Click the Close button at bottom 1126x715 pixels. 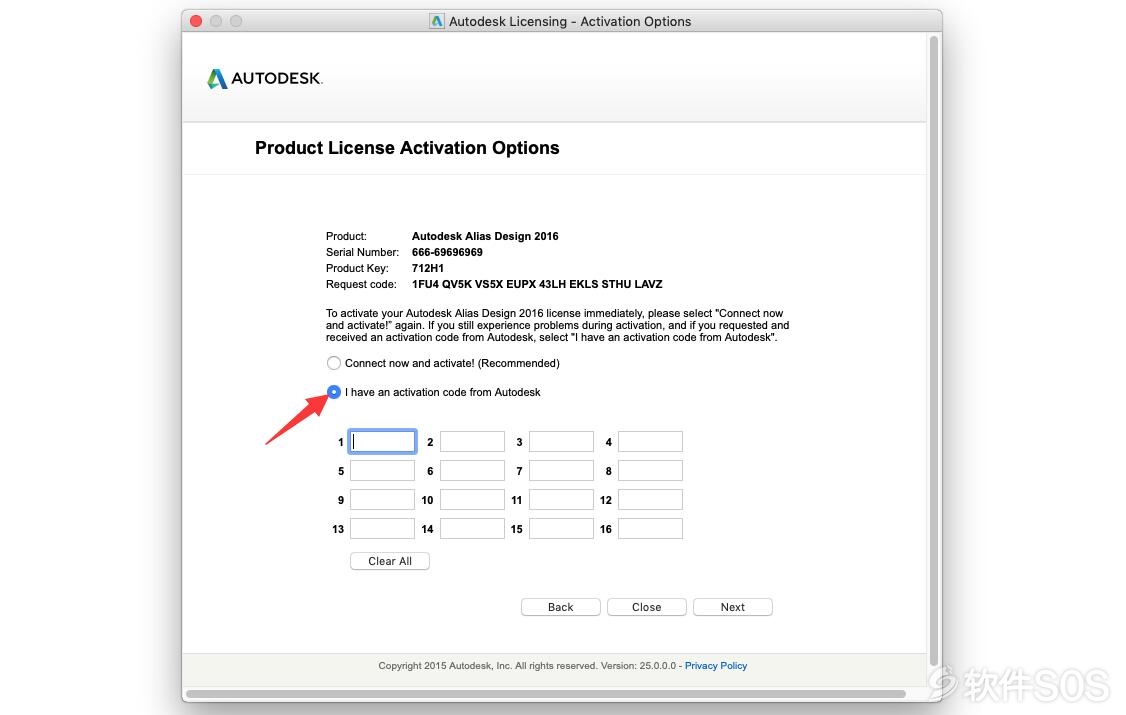tap(647, 607)
